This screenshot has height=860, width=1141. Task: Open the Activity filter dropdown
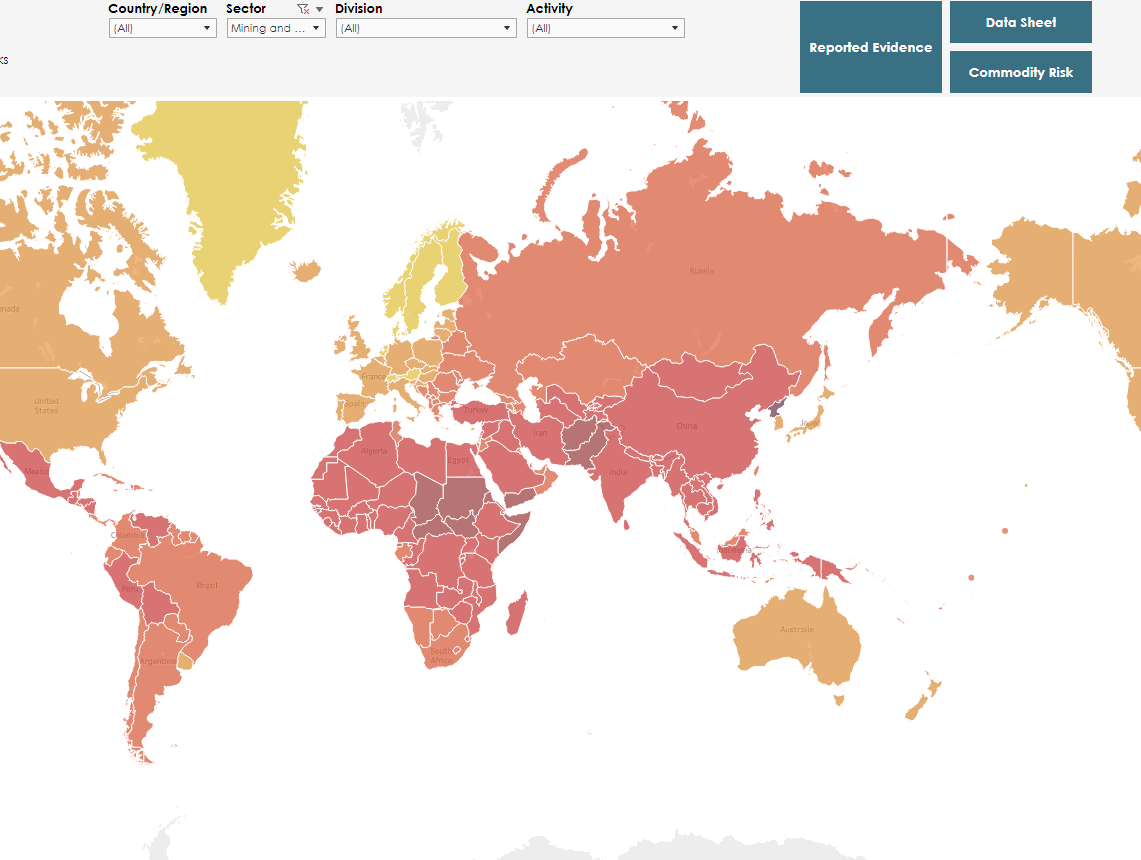(605, 28)
